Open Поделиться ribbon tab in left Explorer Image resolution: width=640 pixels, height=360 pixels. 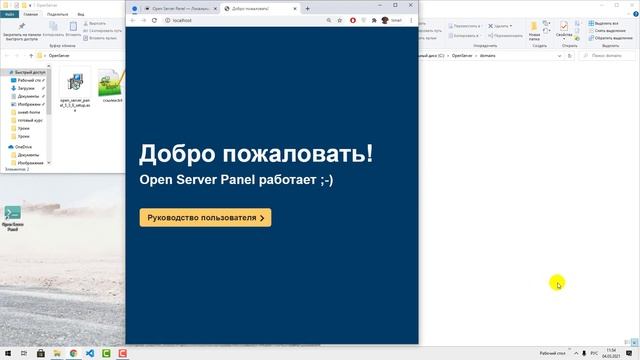tap(58, 14)
